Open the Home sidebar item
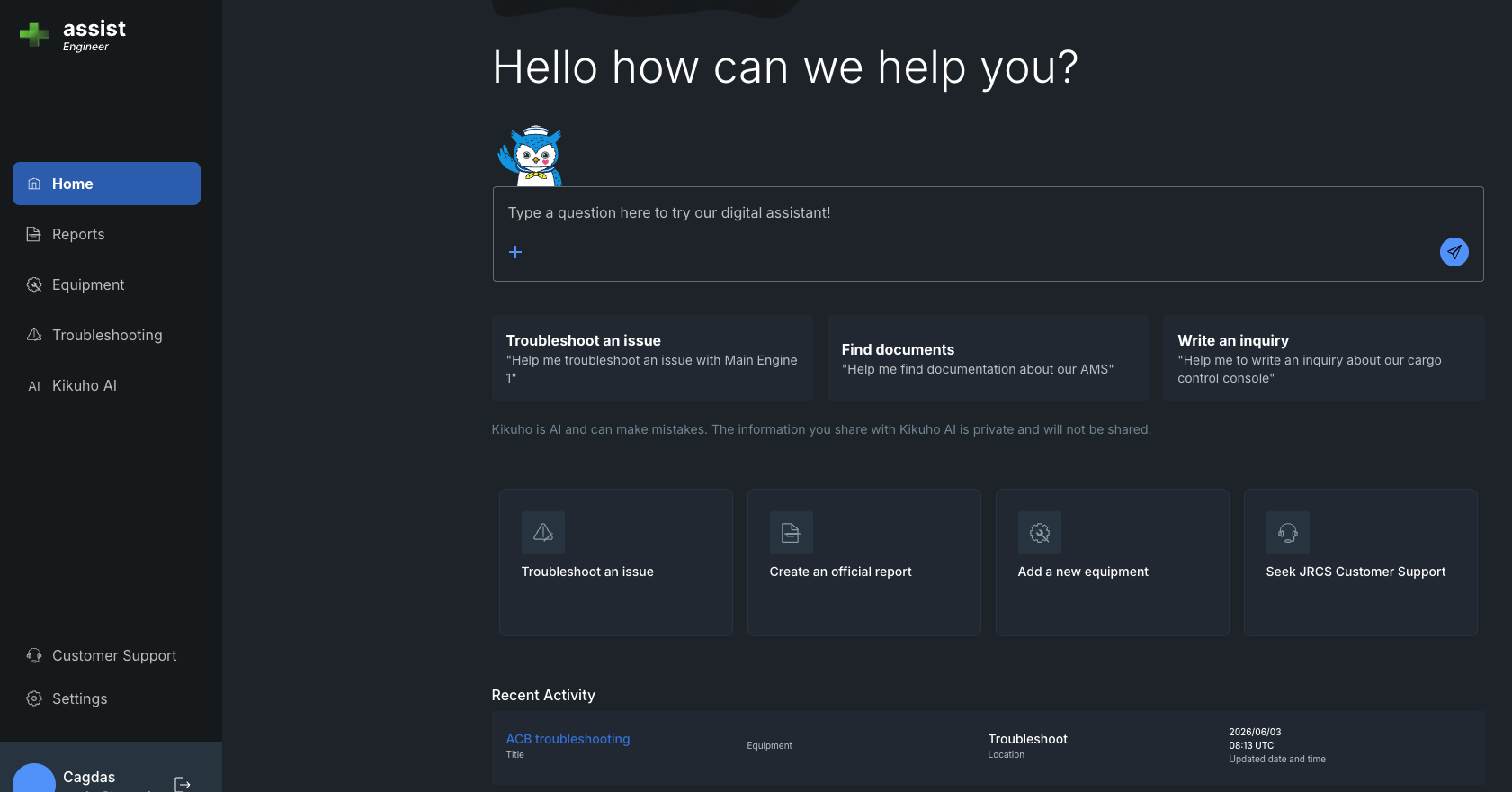Viewport: 1512px width, 792px height. pos(106,184)
